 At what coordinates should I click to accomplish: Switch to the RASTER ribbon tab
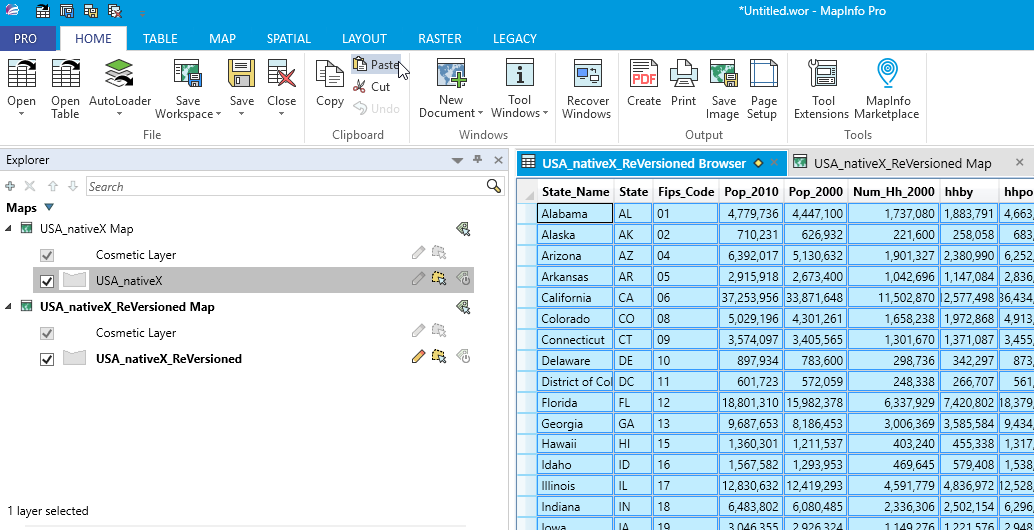point(440,38)
